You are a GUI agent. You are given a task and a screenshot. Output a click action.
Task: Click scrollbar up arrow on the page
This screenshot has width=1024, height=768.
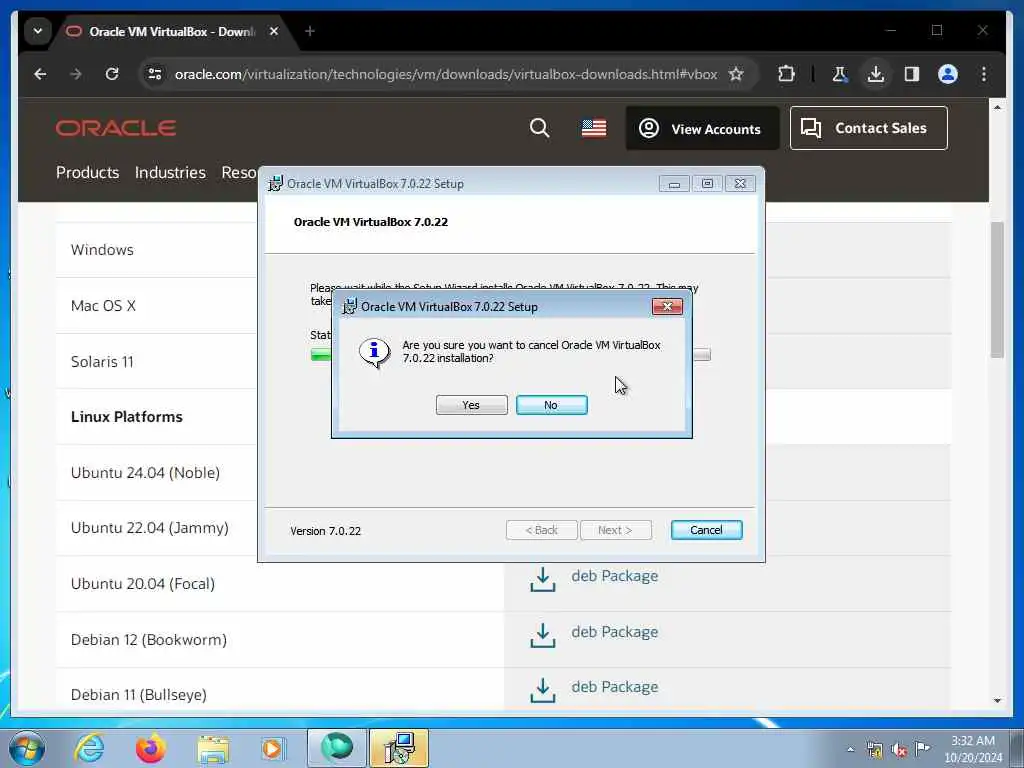pos(997,107)
